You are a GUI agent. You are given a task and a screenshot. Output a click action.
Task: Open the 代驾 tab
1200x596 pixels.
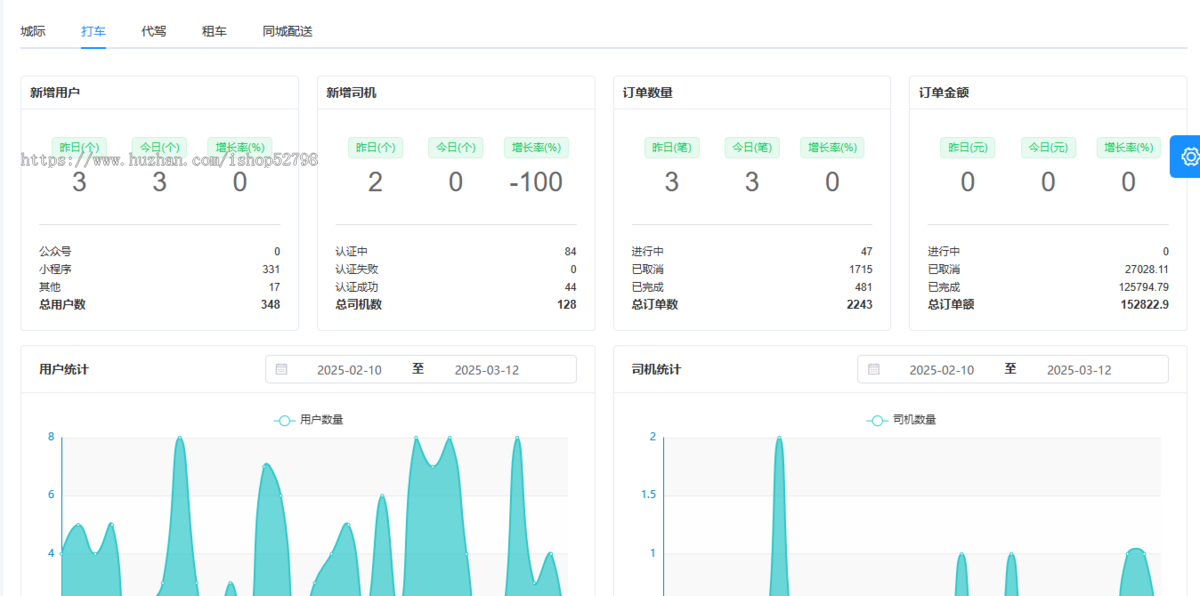(154, 31)
